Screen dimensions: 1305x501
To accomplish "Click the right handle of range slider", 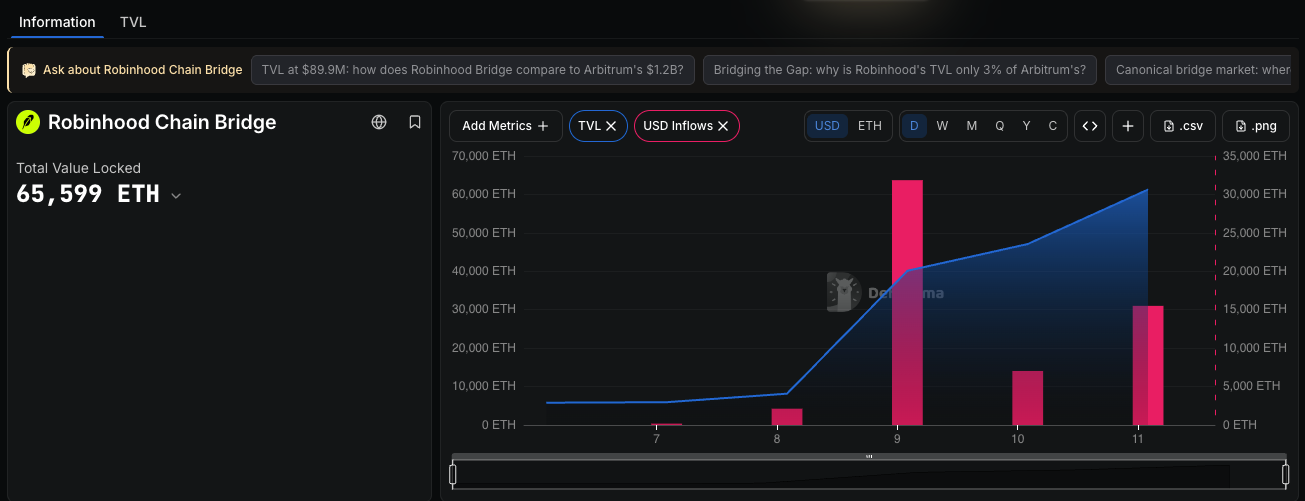I will point(1286,474).
